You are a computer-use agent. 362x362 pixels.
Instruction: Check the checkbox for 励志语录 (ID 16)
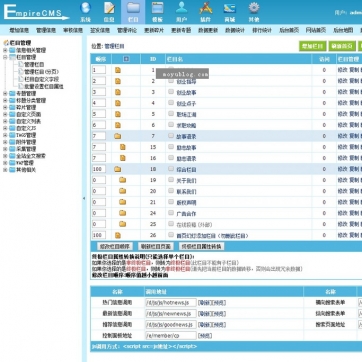coord(171,158)
